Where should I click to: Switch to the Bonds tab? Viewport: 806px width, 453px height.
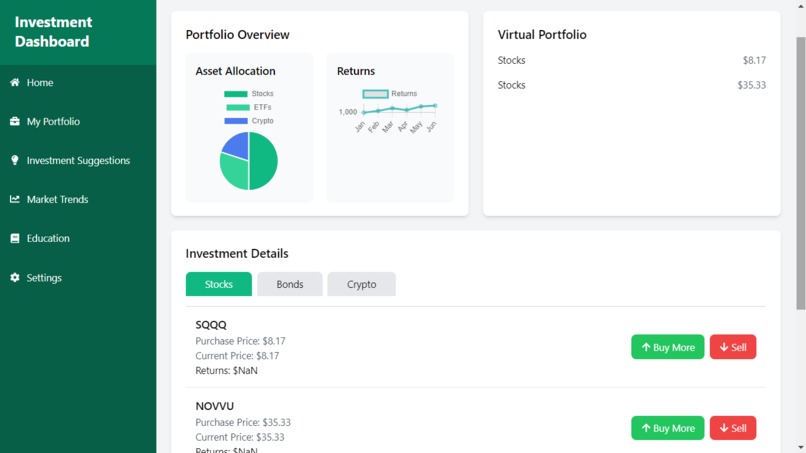pyautogui.click(x=290, y=284)
